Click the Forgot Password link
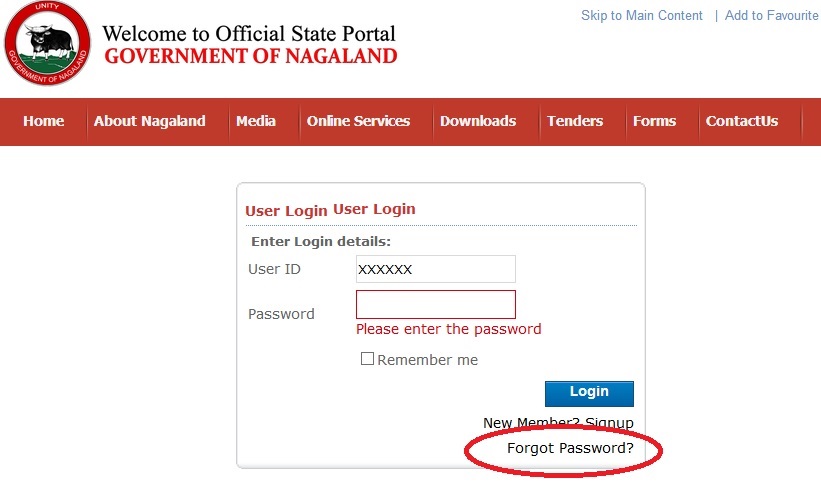 570,448
